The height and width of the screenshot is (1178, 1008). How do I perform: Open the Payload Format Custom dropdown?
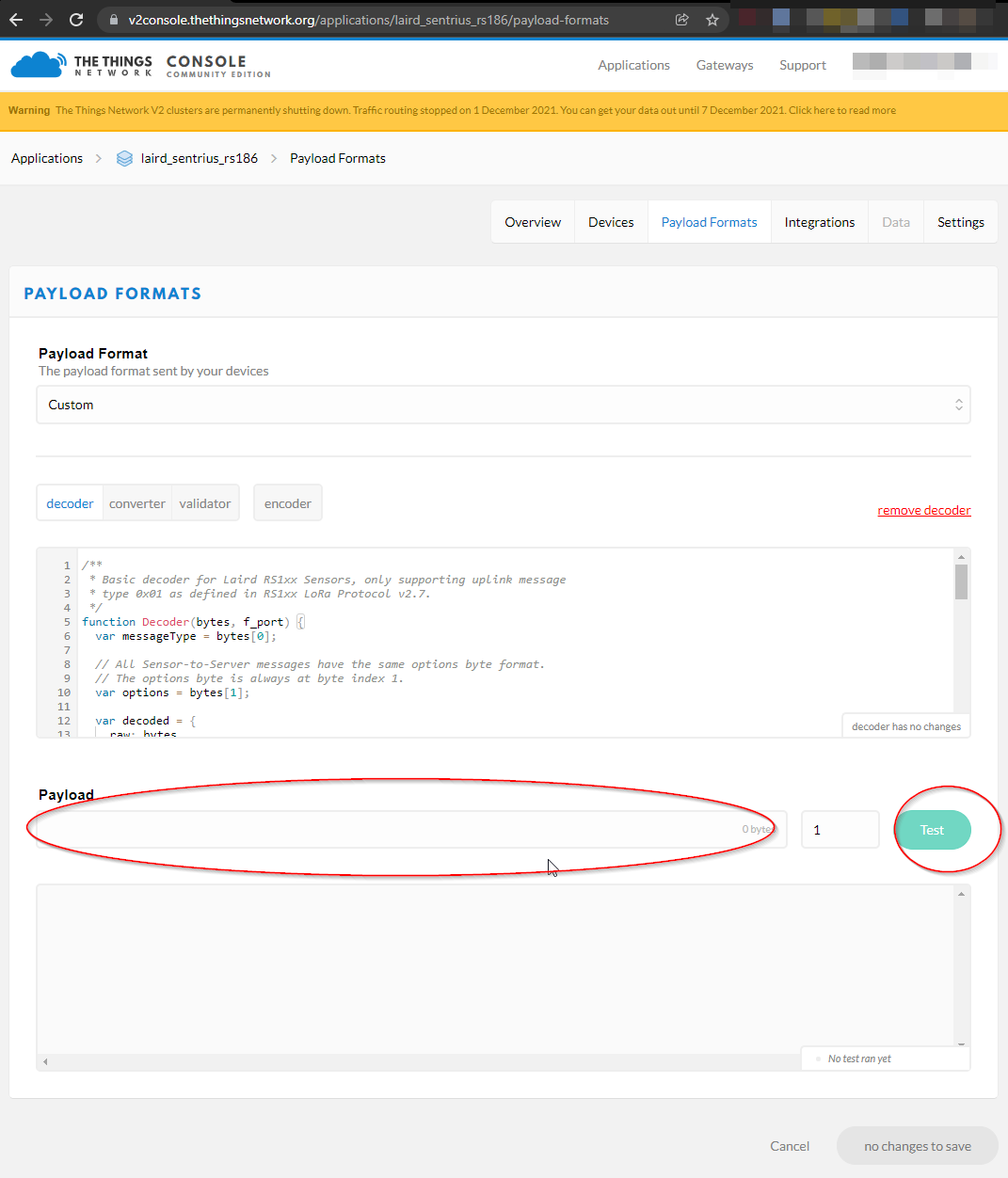click(x=503, y=405)
